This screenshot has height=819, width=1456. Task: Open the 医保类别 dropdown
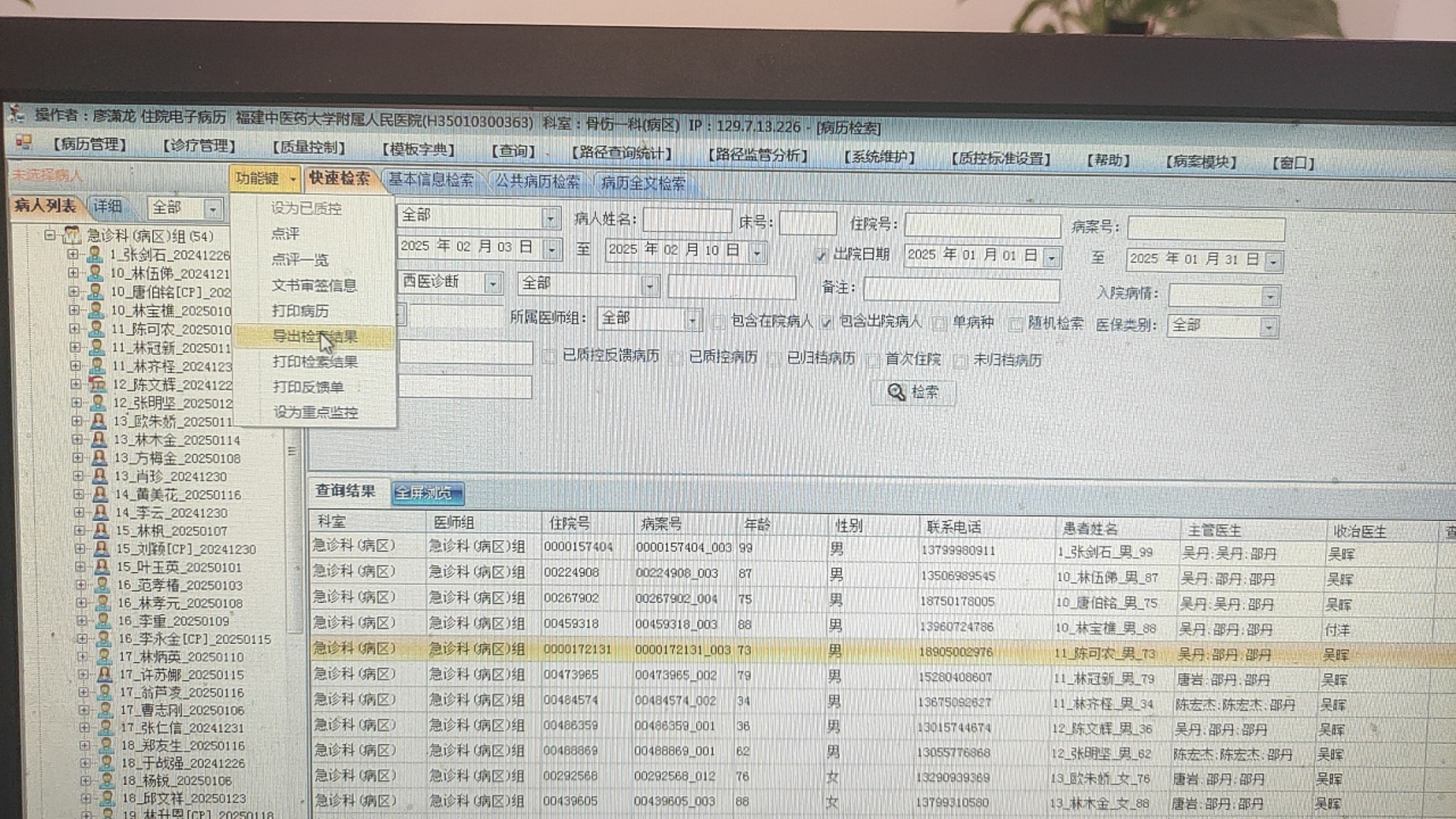pos(1267,327)
